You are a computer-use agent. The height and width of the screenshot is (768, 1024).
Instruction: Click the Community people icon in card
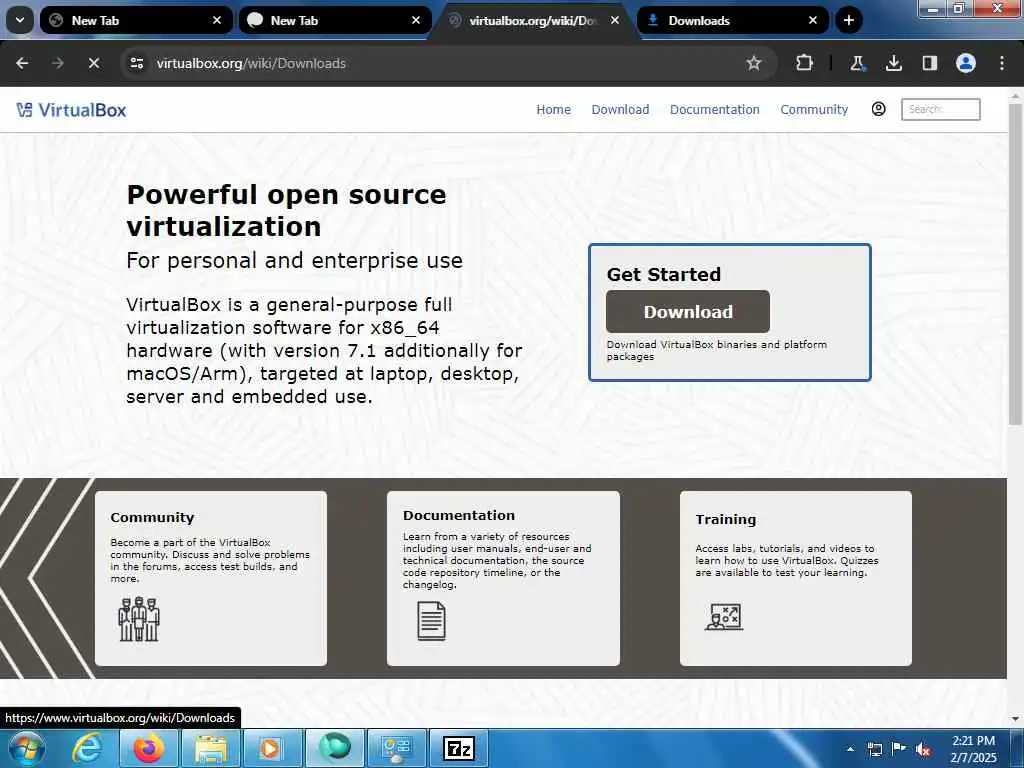(139, 619)
